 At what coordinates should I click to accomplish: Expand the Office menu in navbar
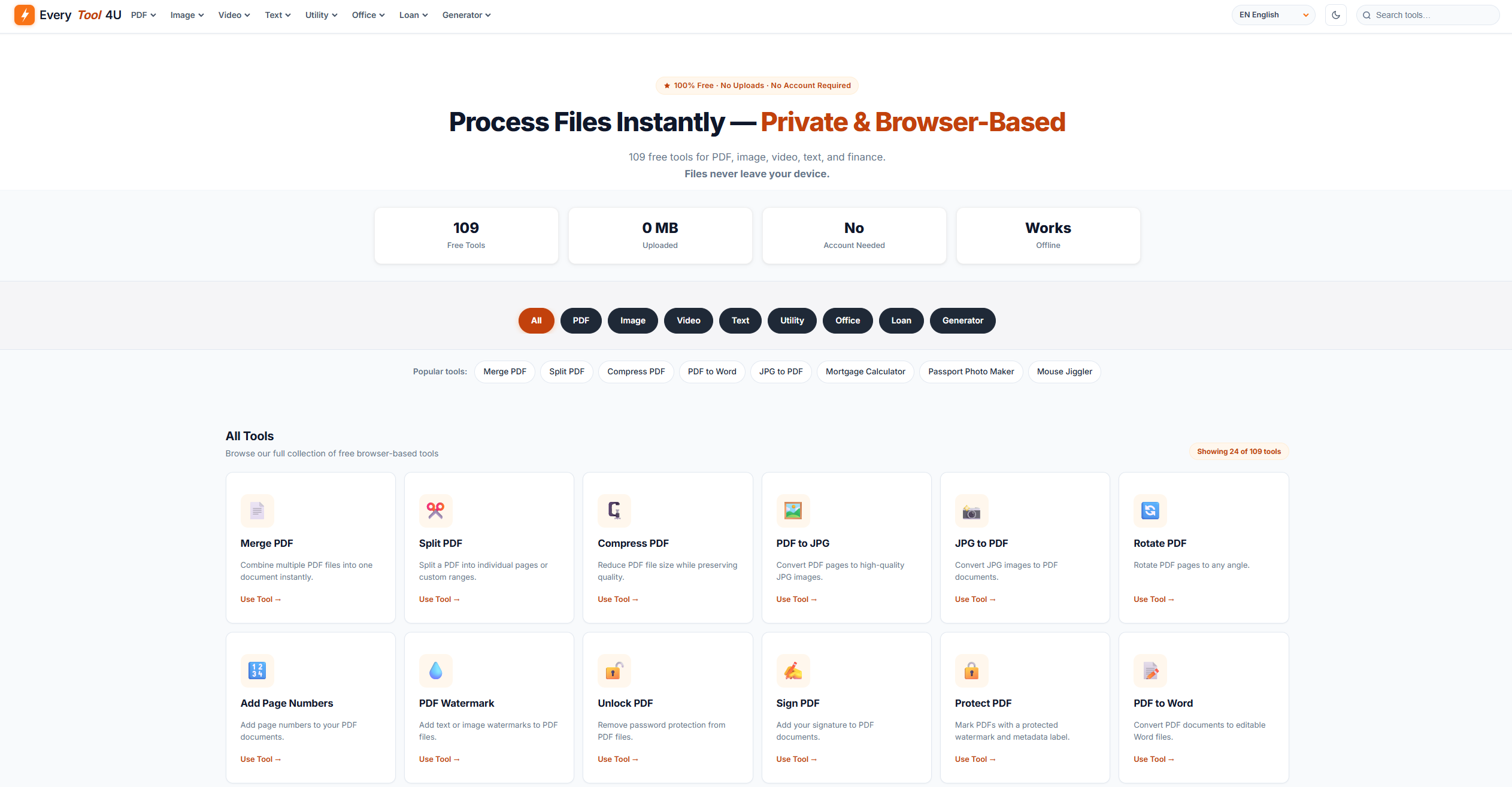pos(368,15)
